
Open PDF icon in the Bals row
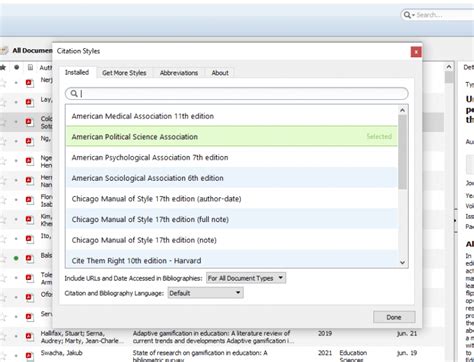(29, 258)
